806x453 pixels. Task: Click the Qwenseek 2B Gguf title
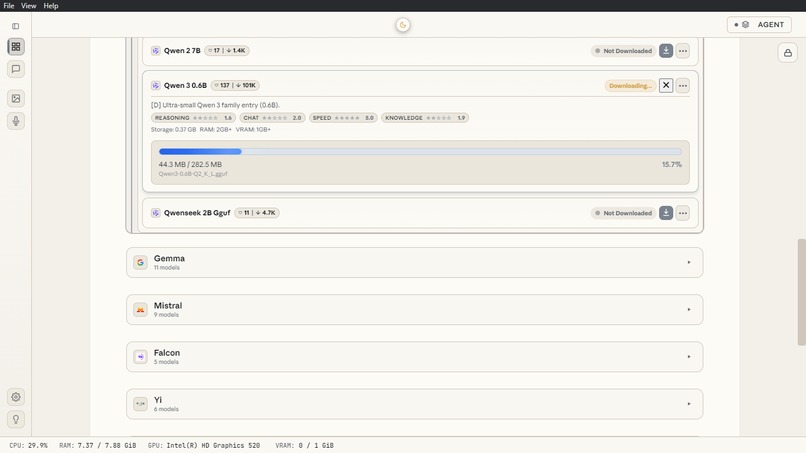pyautogui.click(x=197, y=213)
